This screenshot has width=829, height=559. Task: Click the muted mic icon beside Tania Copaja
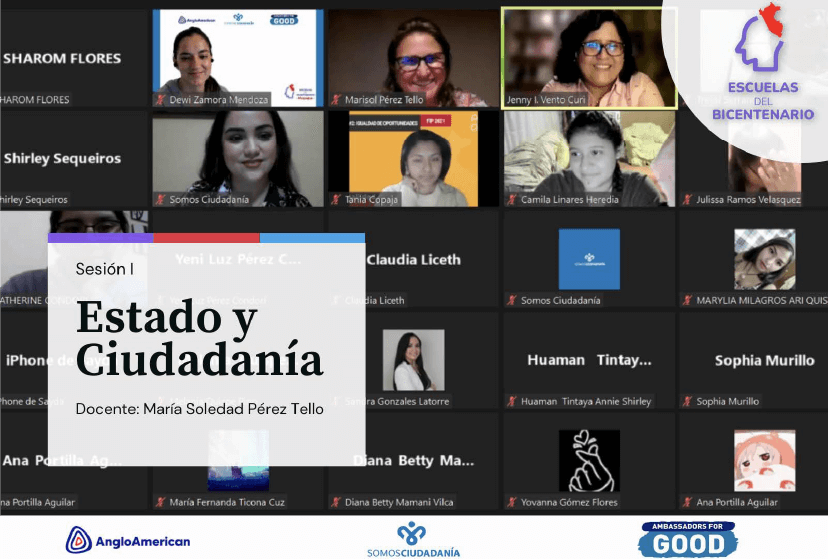[x=336, y=199]
